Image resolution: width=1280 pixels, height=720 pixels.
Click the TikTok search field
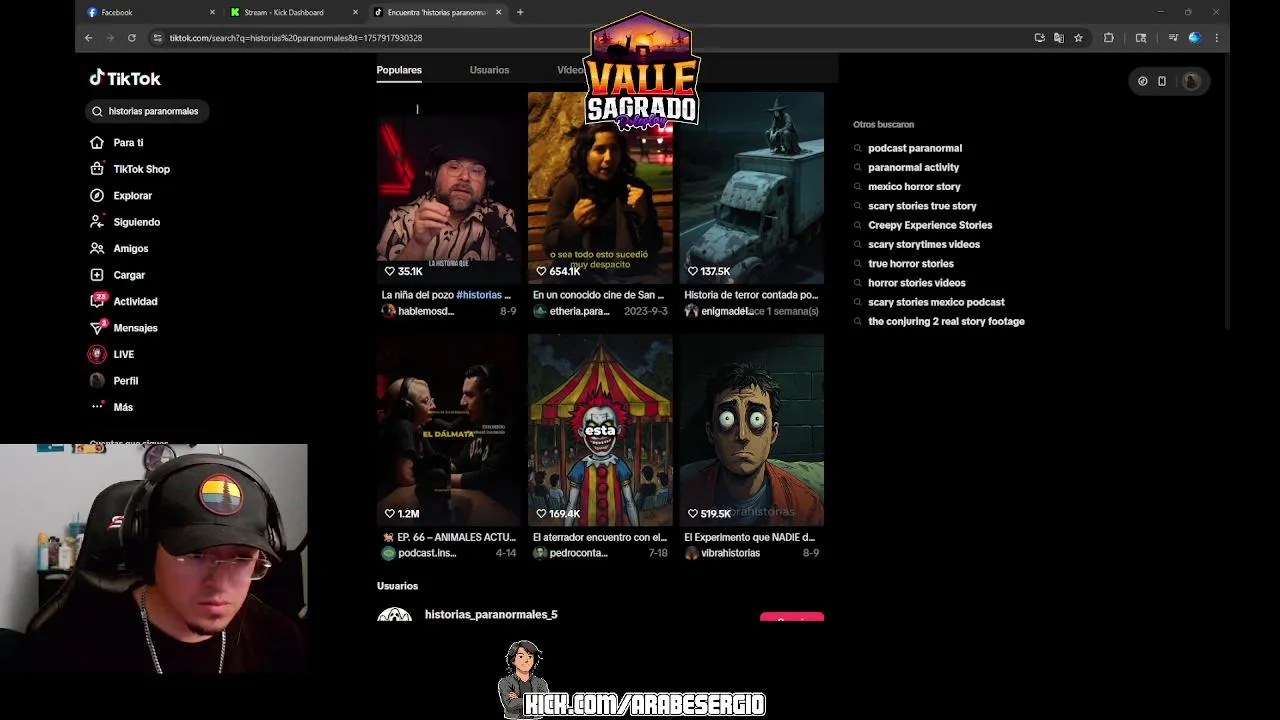[148, 111]
